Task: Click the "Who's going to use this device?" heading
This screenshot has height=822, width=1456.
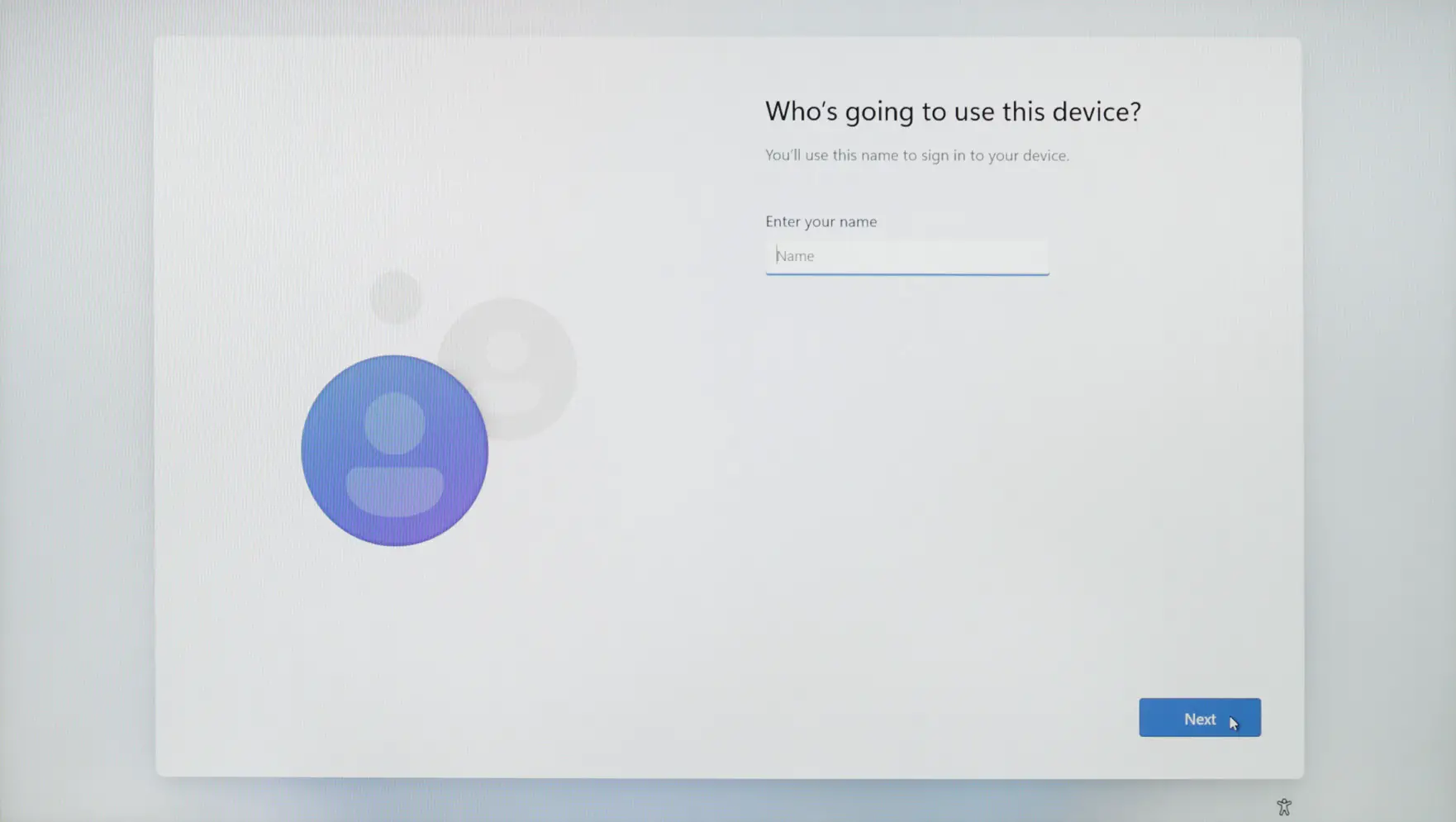Action: tap(953, 112)
